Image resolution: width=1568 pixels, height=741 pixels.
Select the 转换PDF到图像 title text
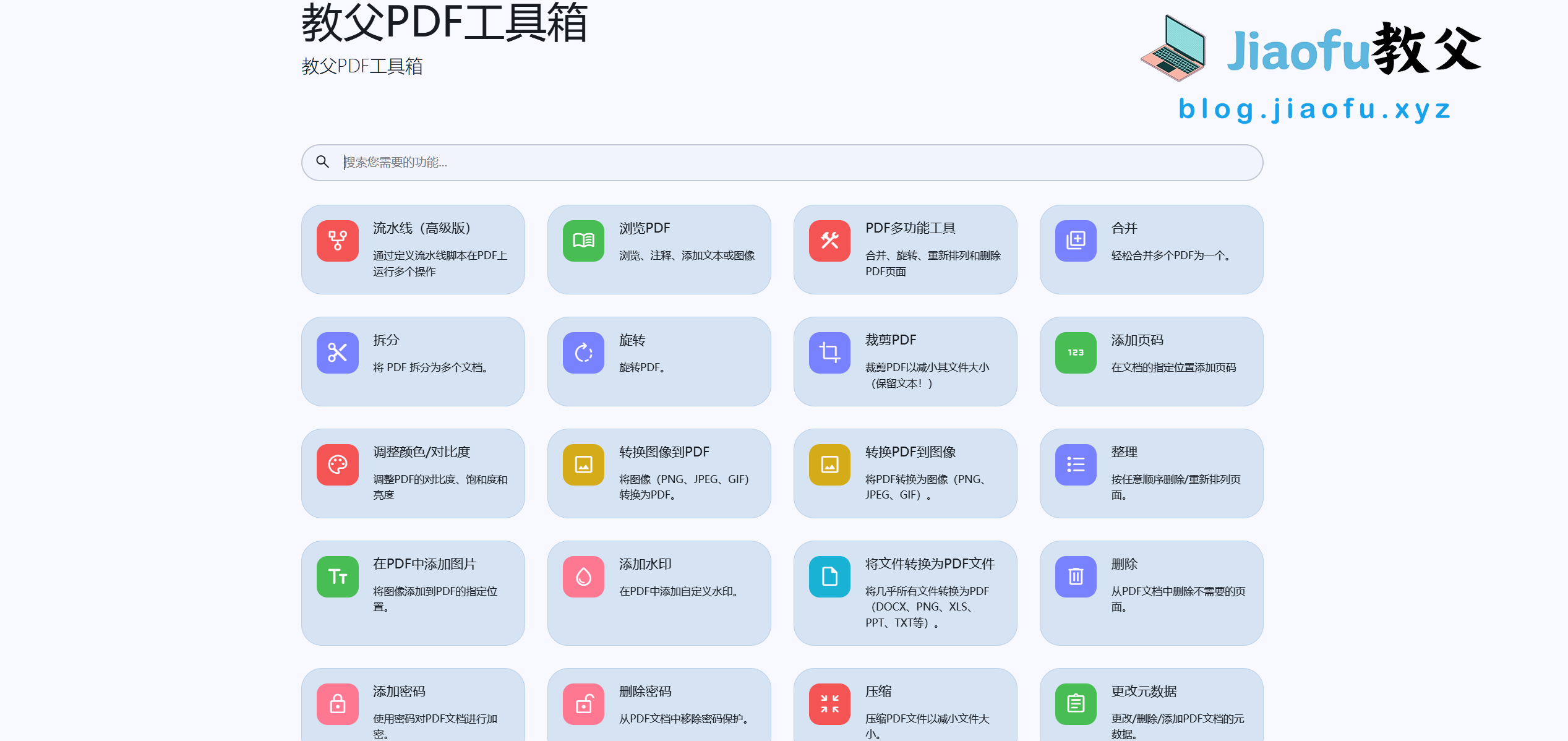[x=910, y=452]
